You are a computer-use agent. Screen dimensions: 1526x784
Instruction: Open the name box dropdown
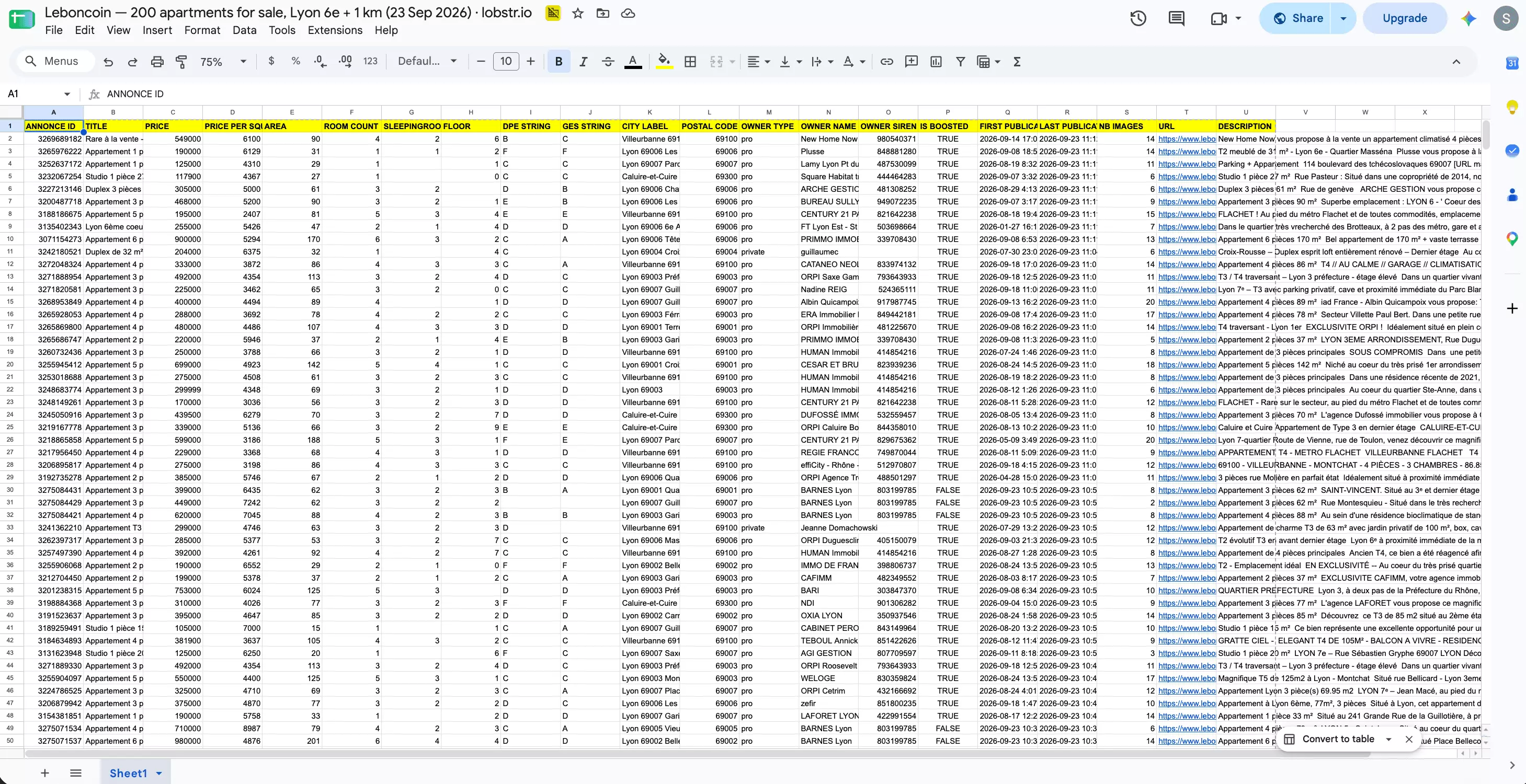67,94
